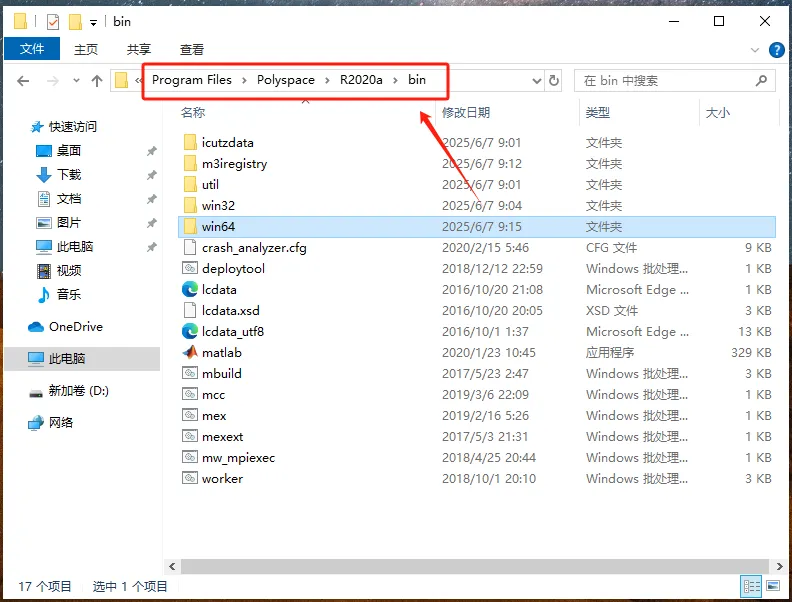Open the 文件 ribbon tab
Screen dimensions: 792x602
click(x=32, y=49)
